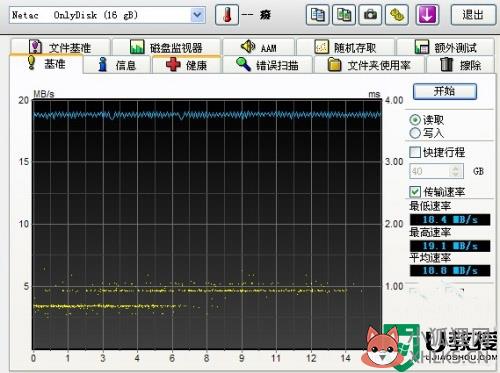Switch to the 文件夹使用率 tab
500x373 pixels.
click(x=369, y=65)
